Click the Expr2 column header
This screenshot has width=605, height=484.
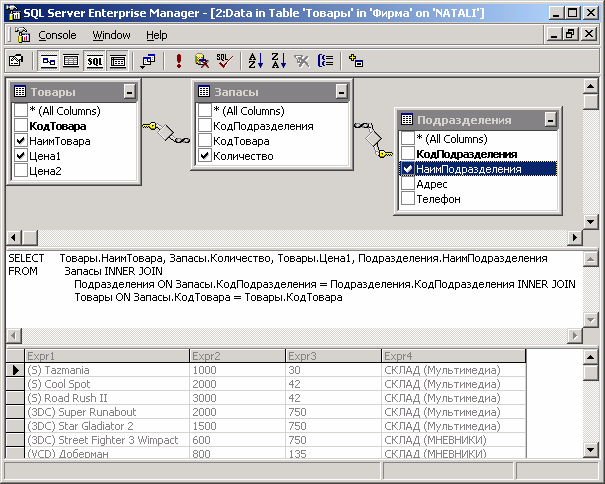[237, 356]
